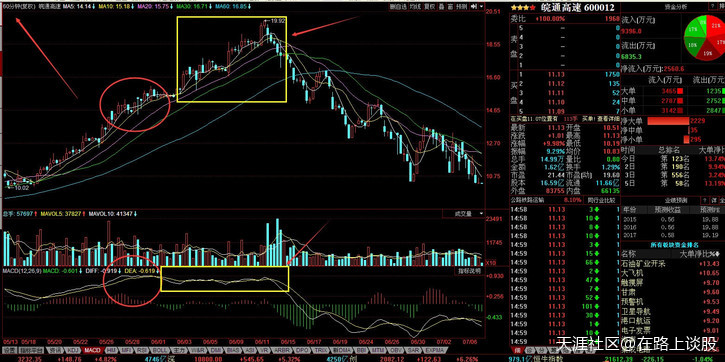Click the 60分钟(复权) period label

coord(18,7)
